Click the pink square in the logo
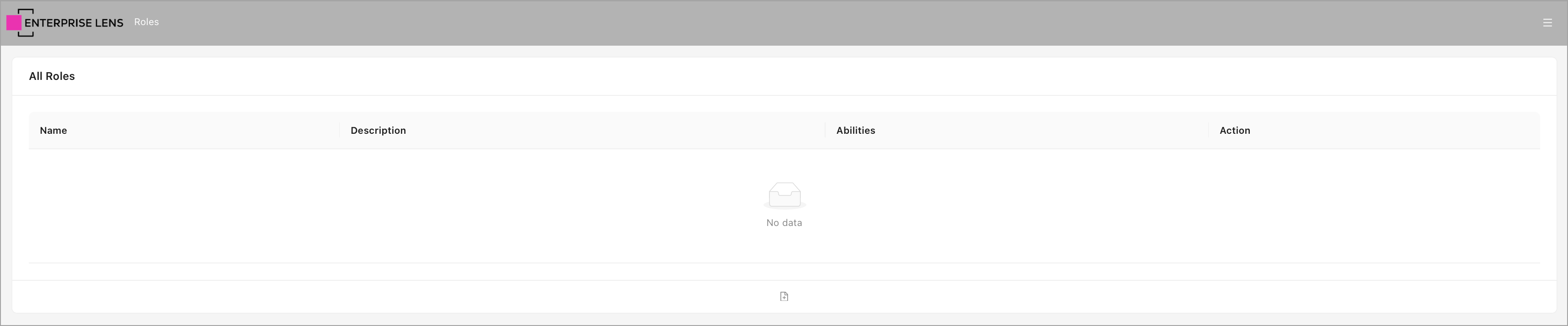This screenshot has height=326, width=1568. click(x=14, y=23)
